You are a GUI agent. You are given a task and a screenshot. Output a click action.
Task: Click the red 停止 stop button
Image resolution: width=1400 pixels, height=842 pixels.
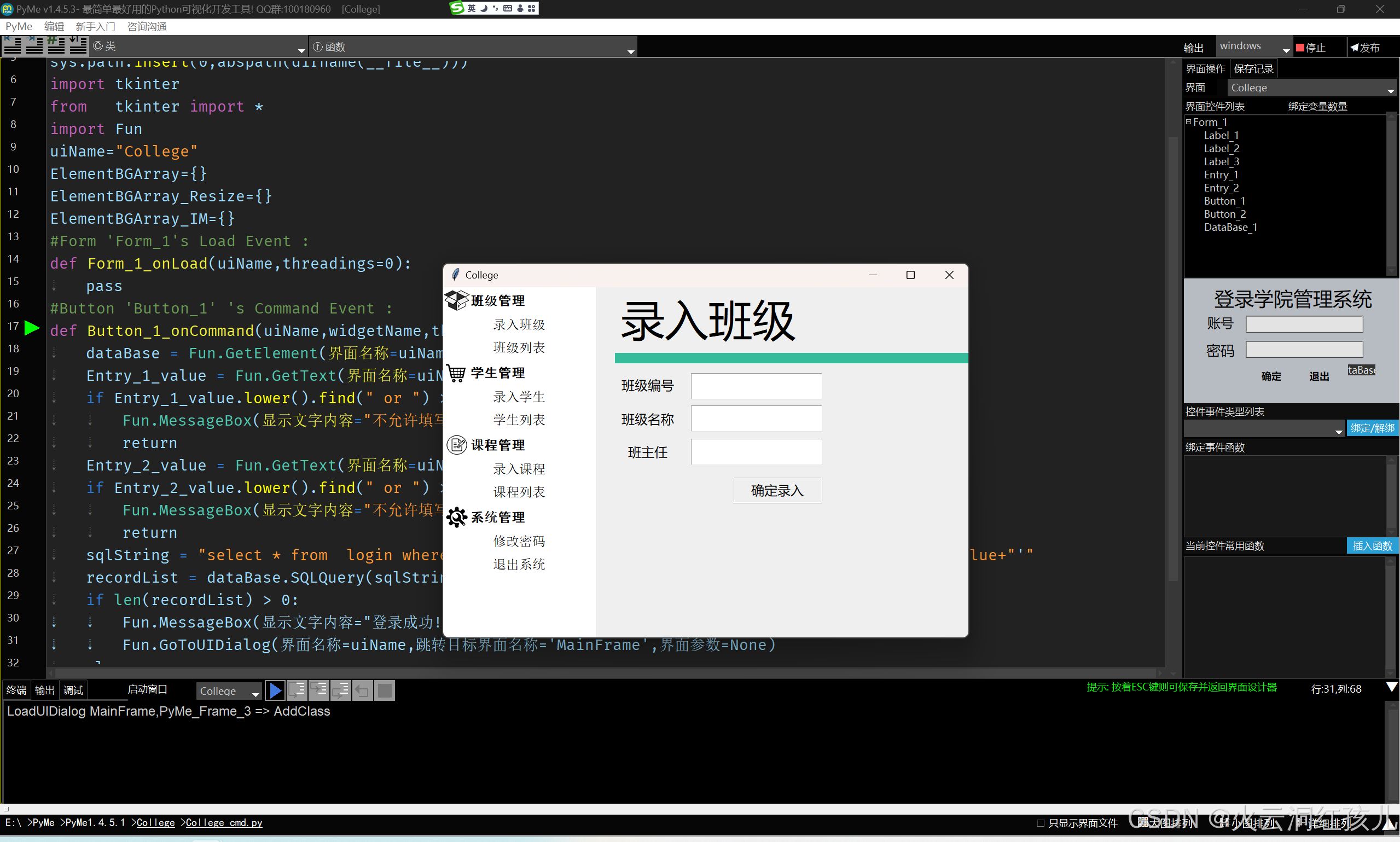coord(1311,48)
